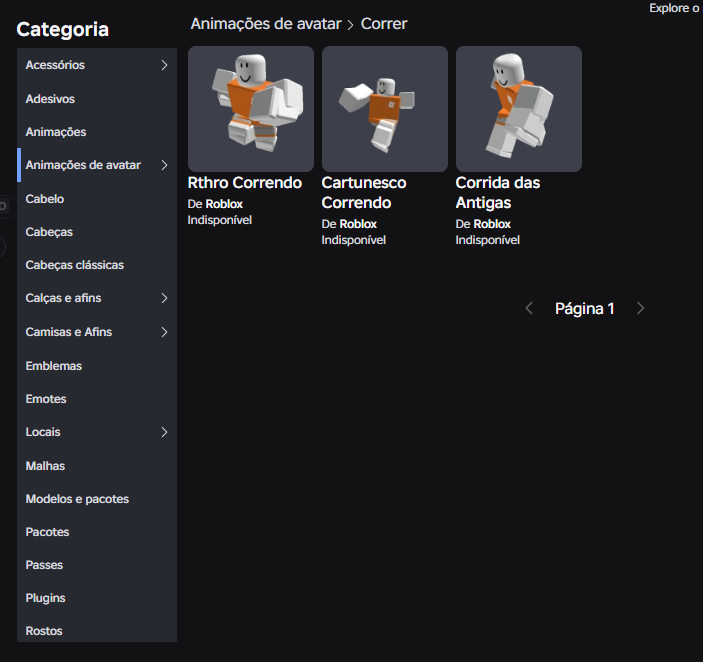The image size is (703, 662).
Task: Select the Plugins category
Action: [97, 598]
